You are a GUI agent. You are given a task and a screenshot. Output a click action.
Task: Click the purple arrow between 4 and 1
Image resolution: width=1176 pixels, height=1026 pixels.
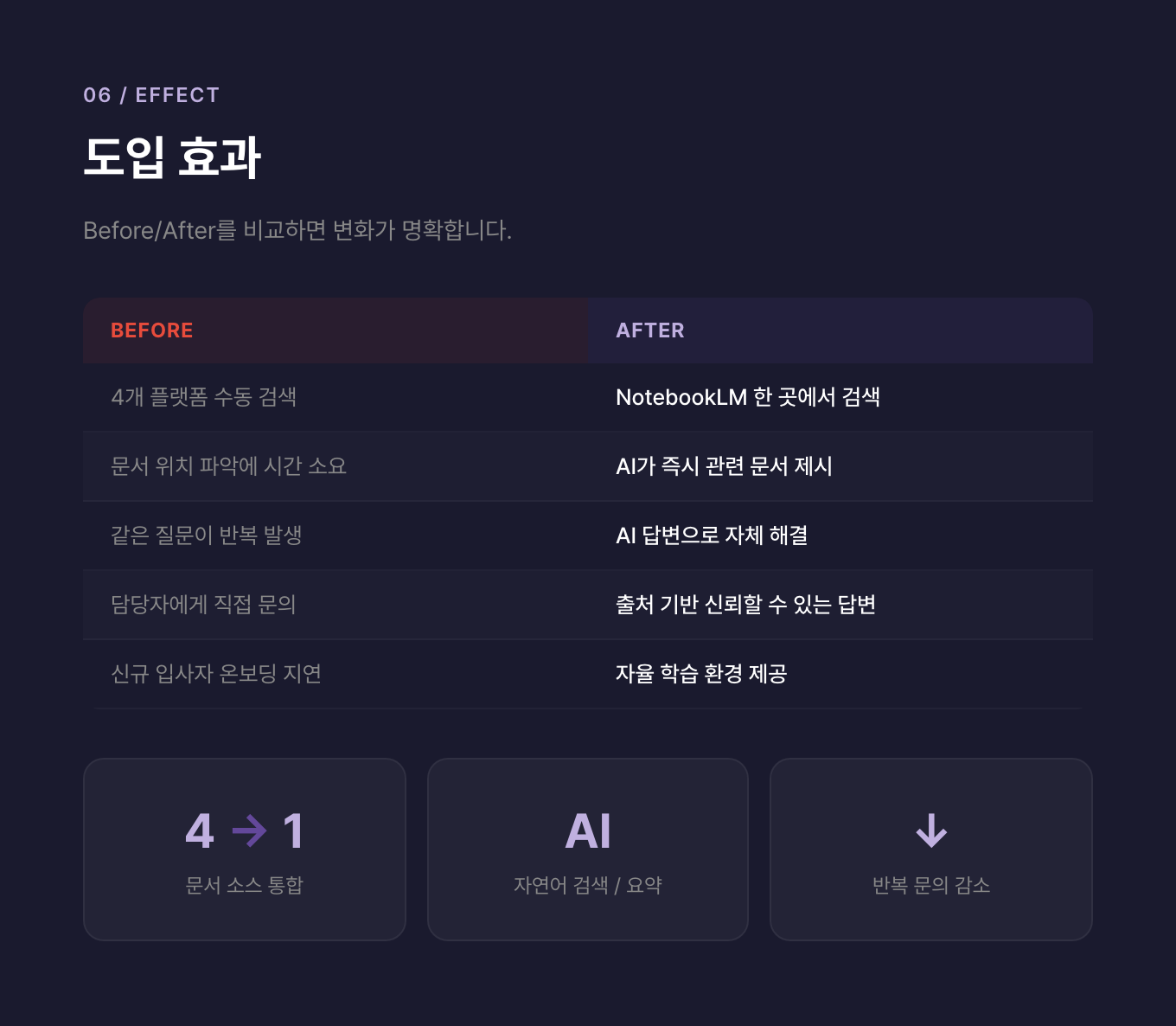coord(250,830)
